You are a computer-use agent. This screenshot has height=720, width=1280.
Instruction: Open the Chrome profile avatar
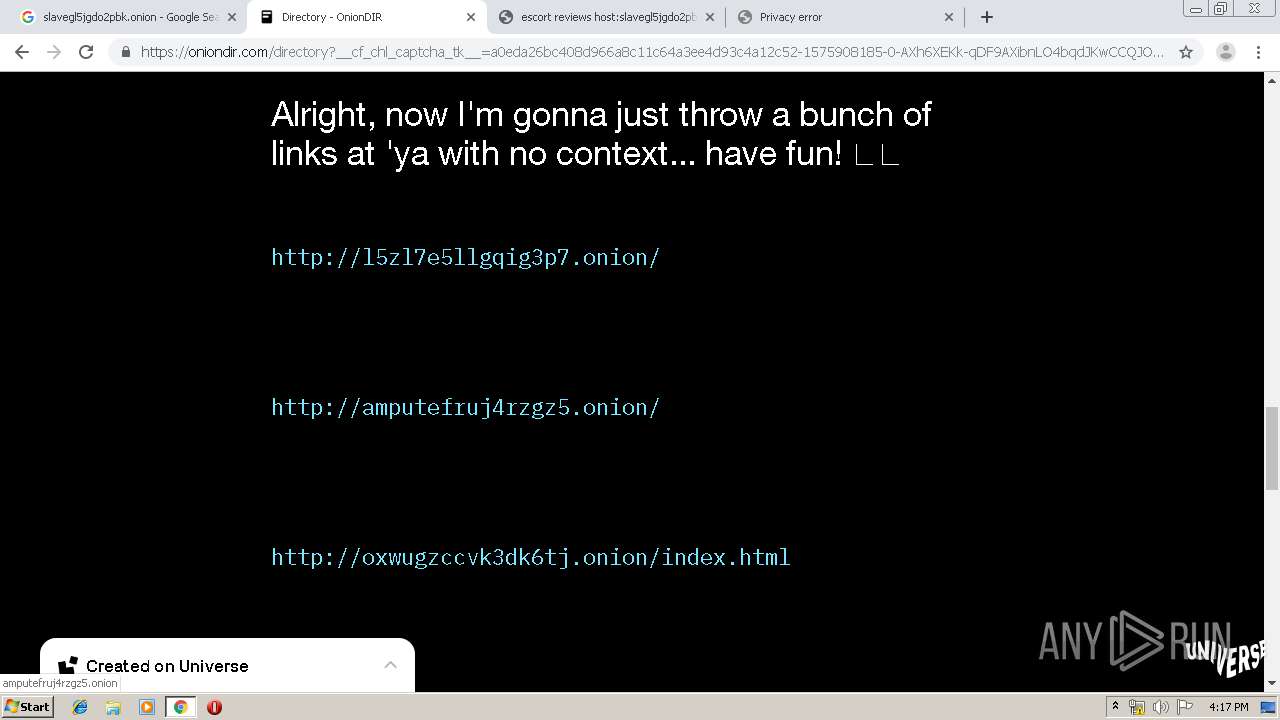coord(1225,52)
